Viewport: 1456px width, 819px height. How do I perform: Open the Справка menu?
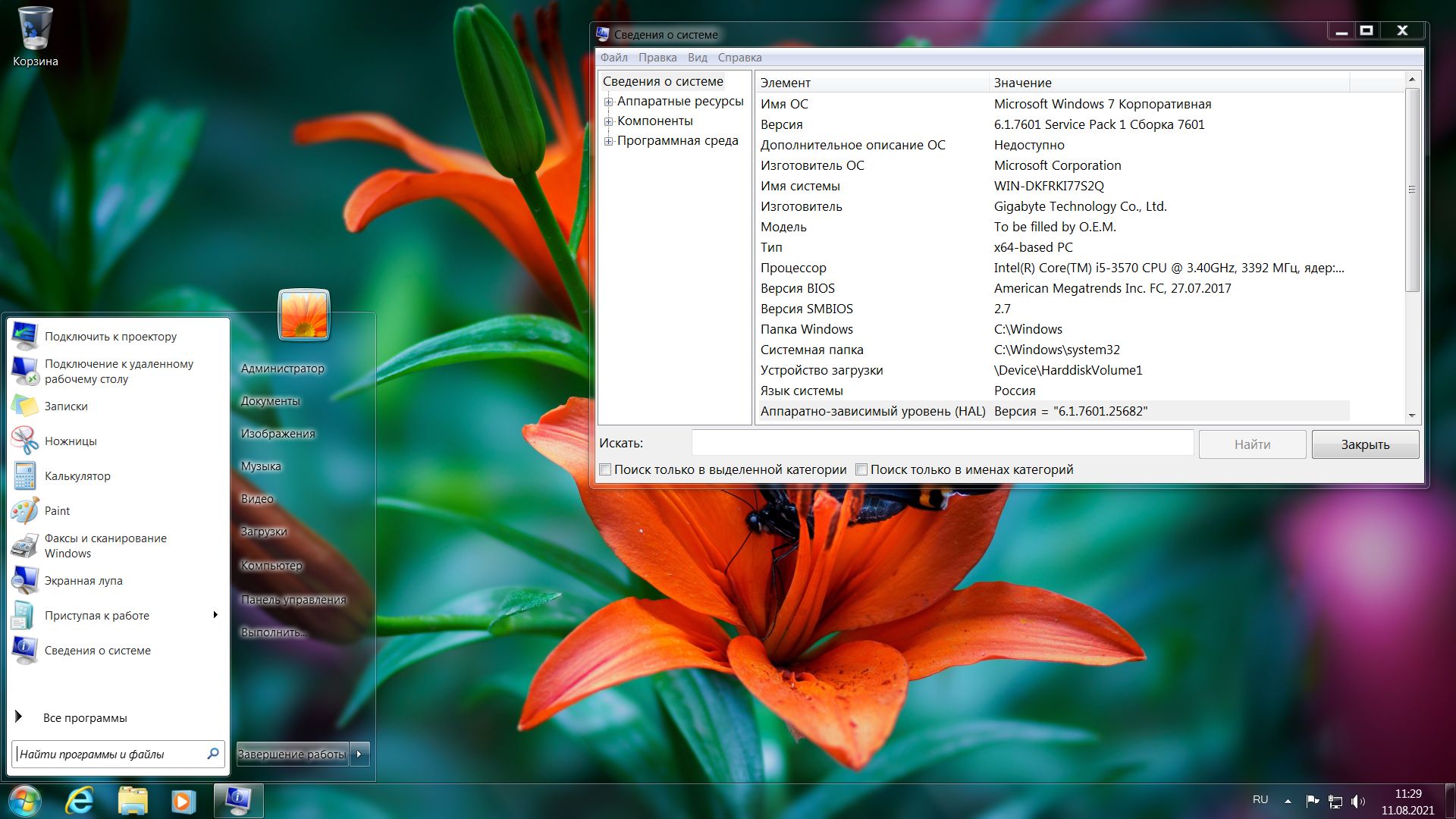coord(739,58)
